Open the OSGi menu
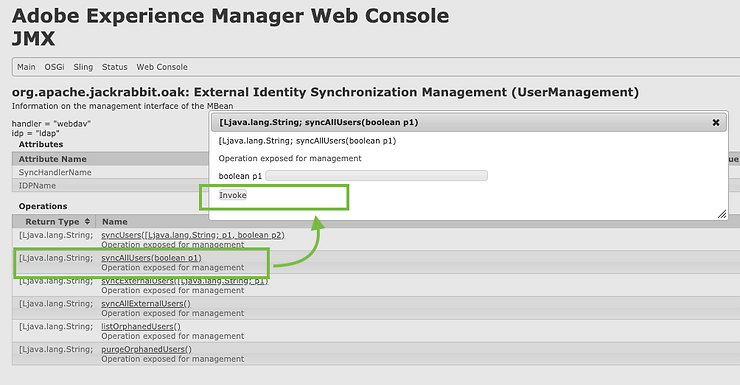 click(54, 67)
